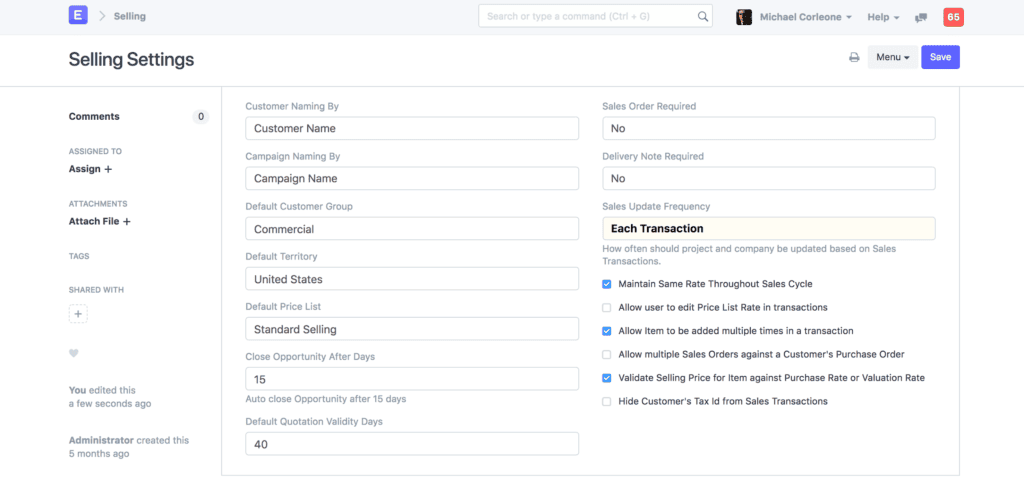Enable Allow user to edit Price List Rate

pyautogui.click(x=607, y=308)
